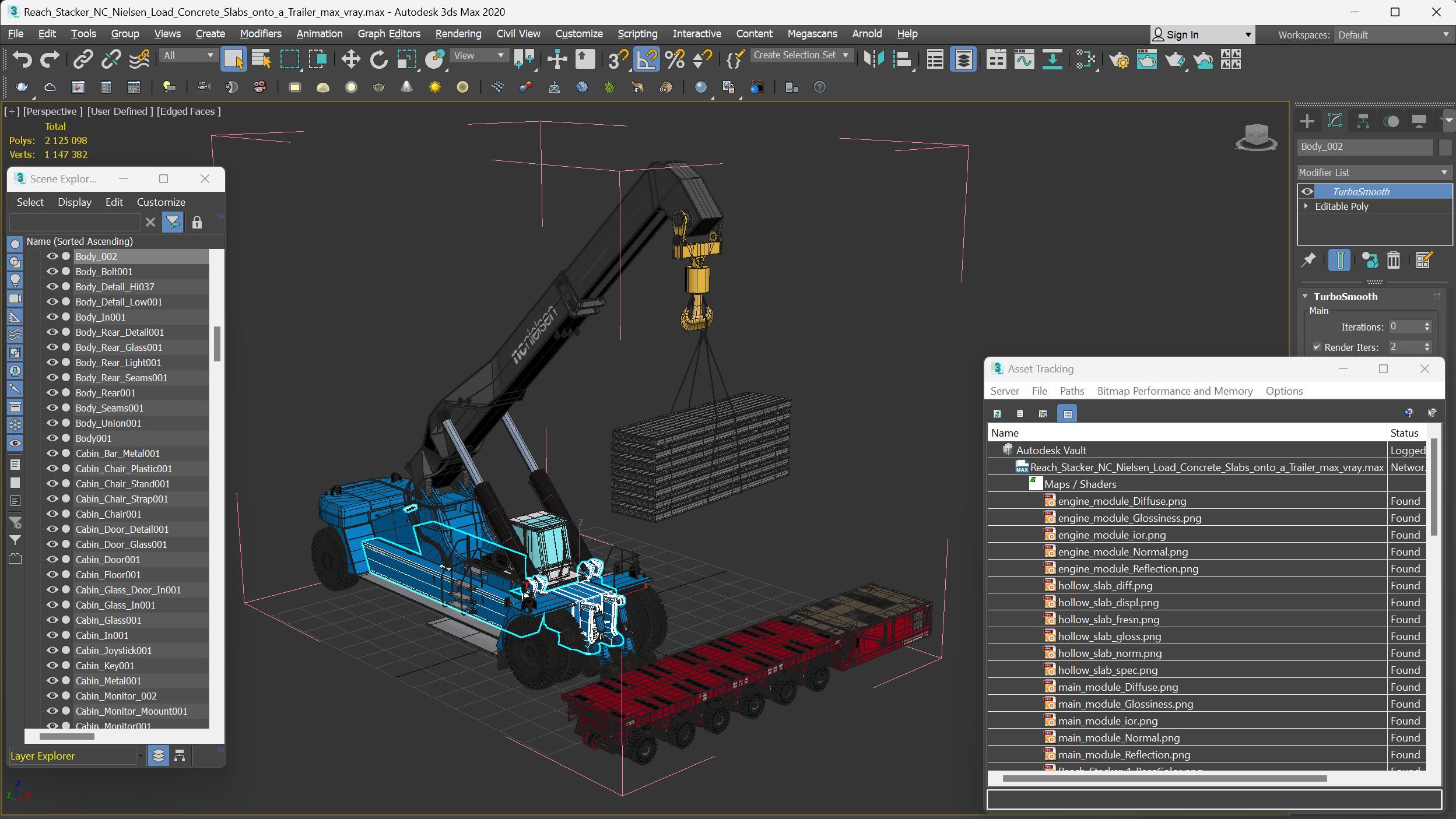Activate Select and Scale tool
This screenshot has height=819, width=1456.
406,59
